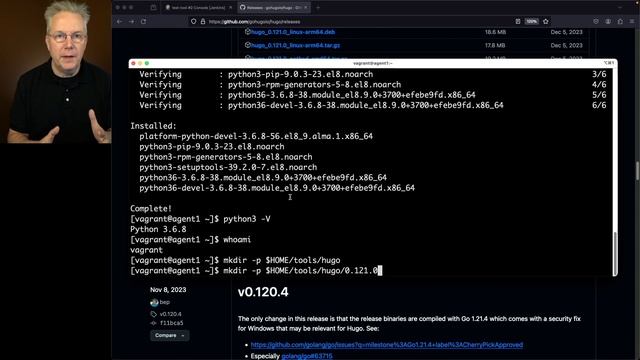The width and height of the screenshot is (640, 360).
Task: Open the golang/go#63715 issue link
Action: click(307, 356)
